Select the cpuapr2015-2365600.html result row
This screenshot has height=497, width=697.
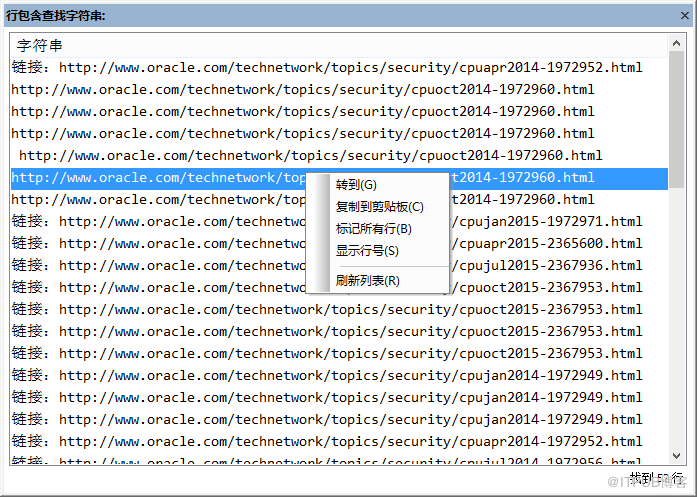point(339,243)
